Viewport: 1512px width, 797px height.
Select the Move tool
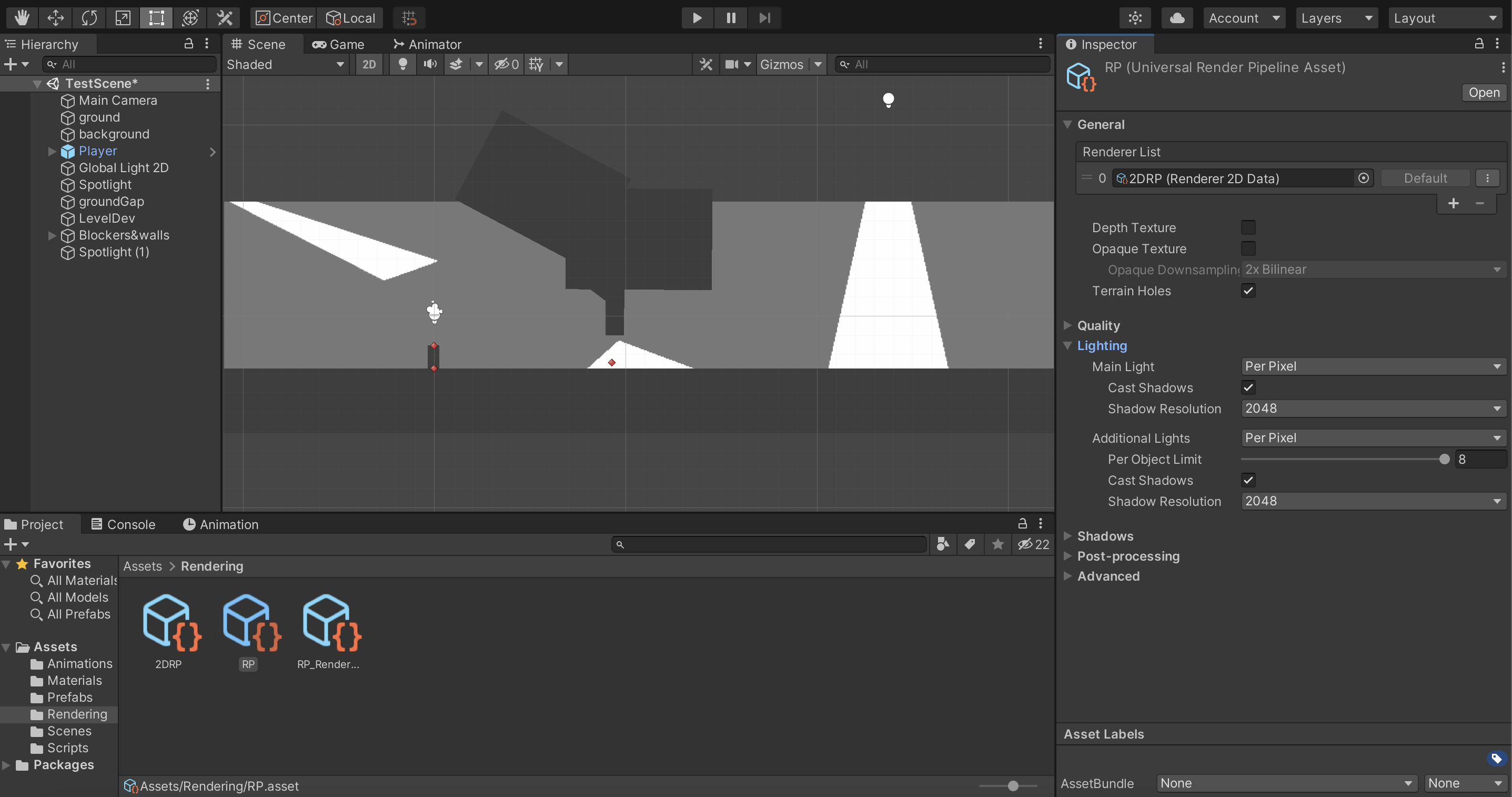click(x=55, y=17)
